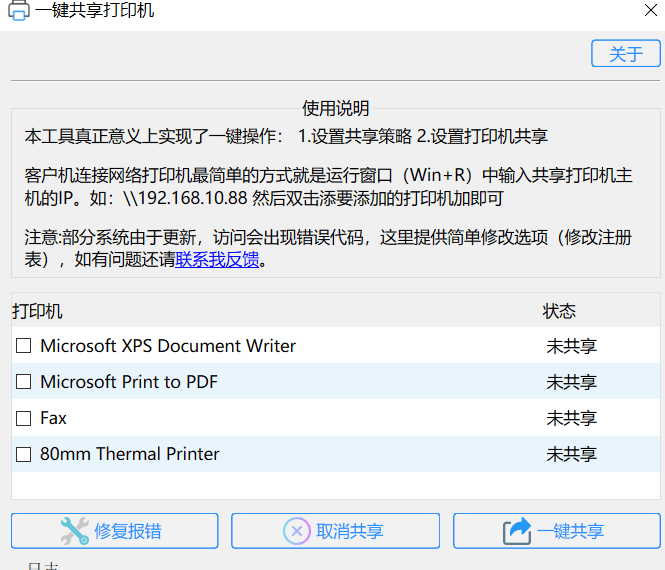Click the 状态 column header
The width and height of the screenshot is (665, 570).
click(559, 311)
